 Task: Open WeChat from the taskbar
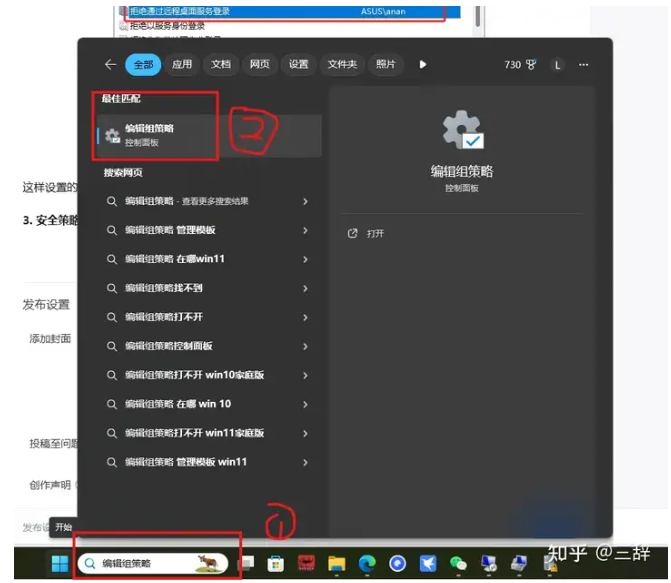(x=458, y=564)
